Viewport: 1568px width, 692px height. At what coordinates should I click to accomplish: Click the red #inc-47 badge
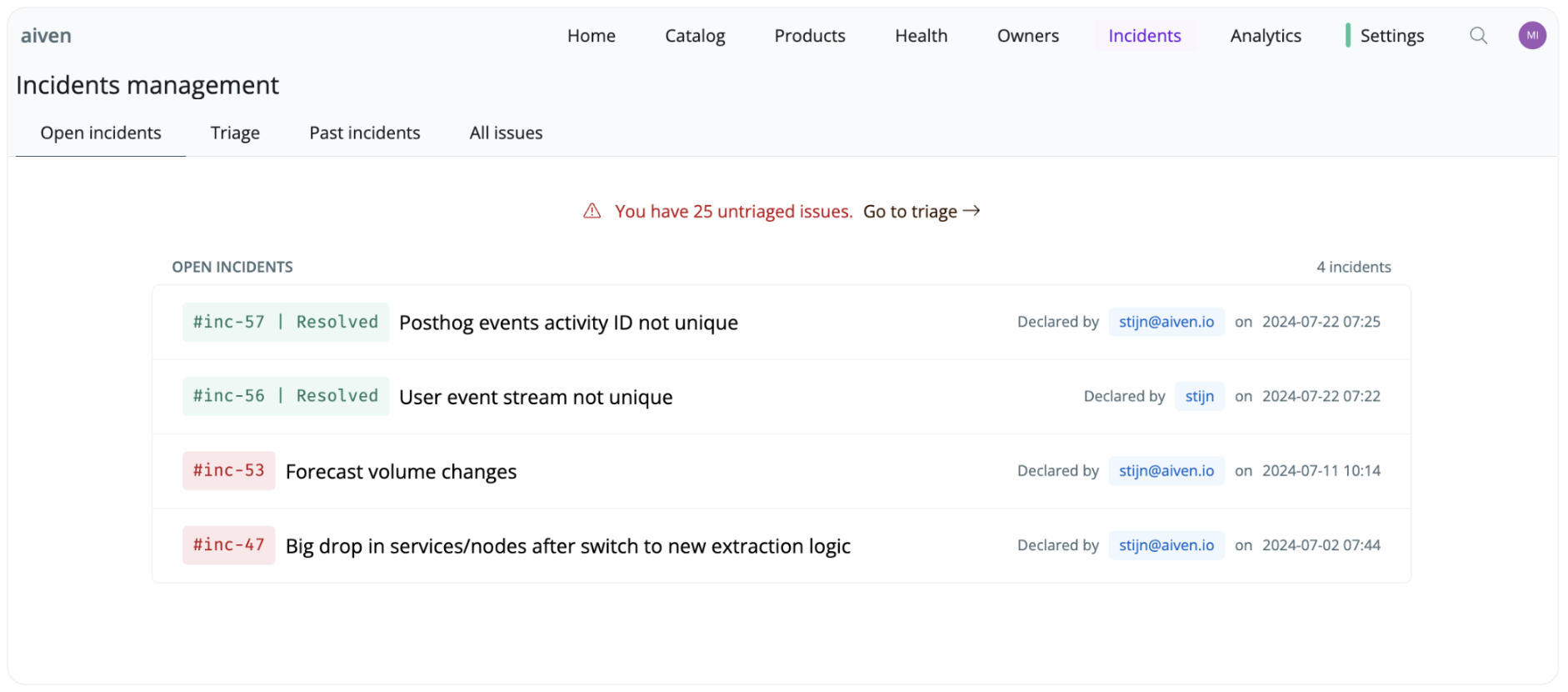point(228,545)
